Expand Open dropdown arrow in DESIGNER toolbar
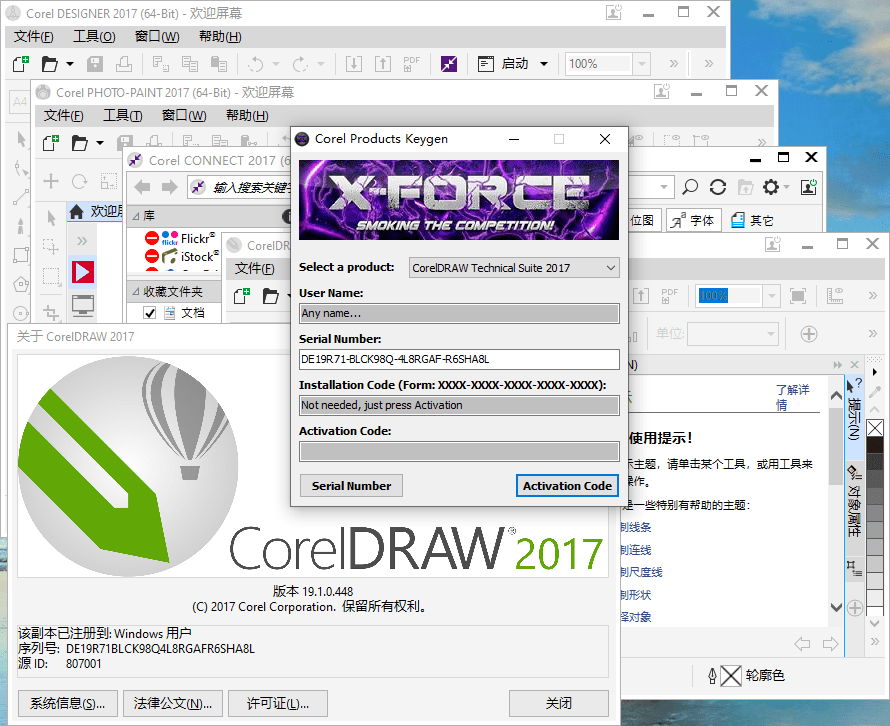The image size is (890, 726). coord(70,64)
